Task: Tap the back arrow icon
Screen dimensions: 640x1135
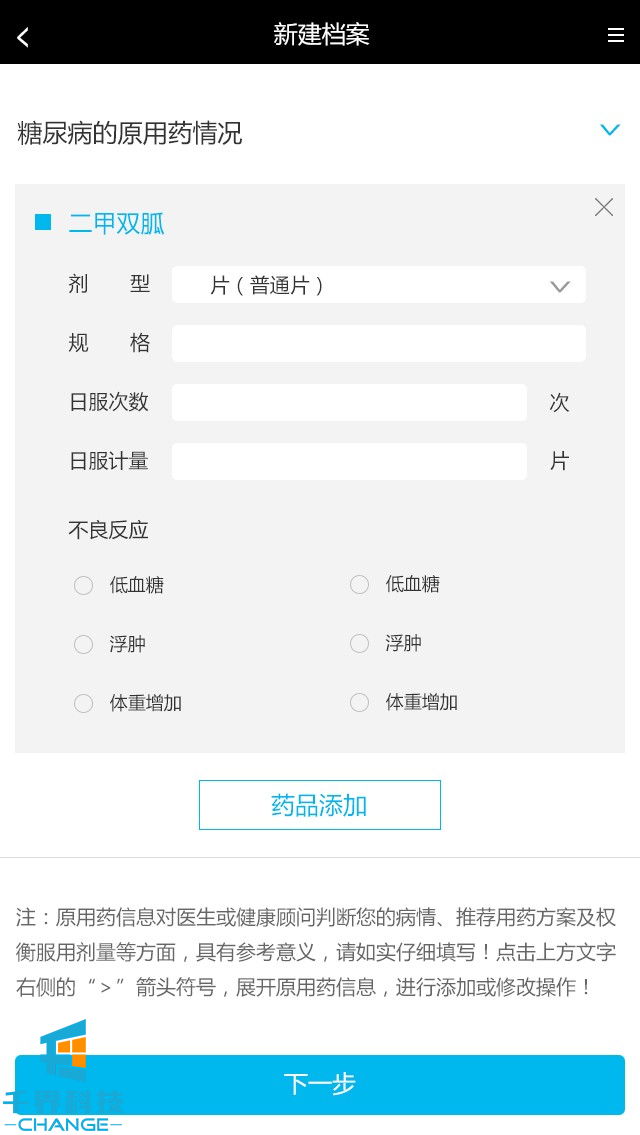Action: [x=23, y=37]
